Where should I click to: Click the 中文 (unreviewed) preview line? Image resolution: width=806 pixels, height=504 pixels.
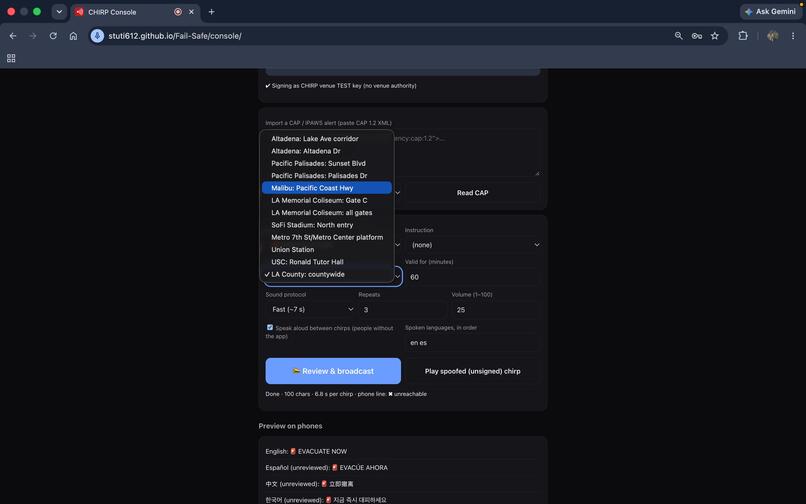coord(309,484)
